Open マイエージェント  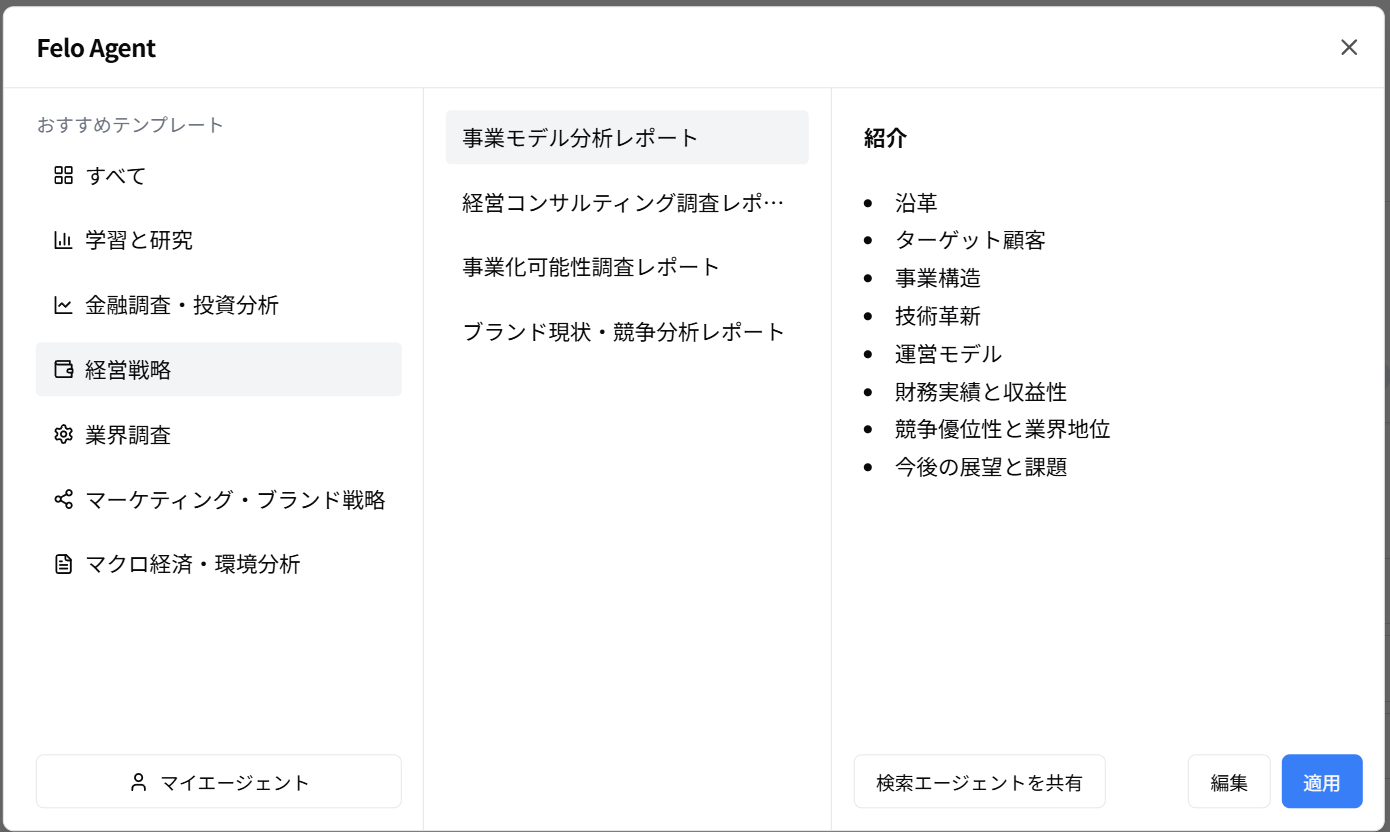219,781
